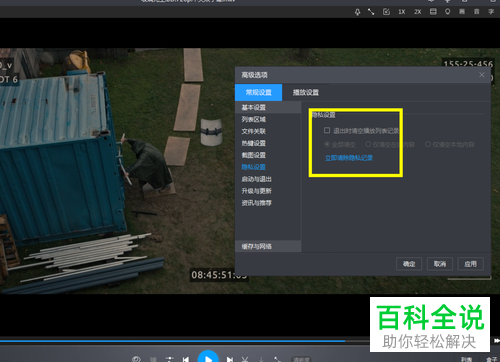
Task: Select 基本设置 in the settings list
Action: [x=268, y=107]
